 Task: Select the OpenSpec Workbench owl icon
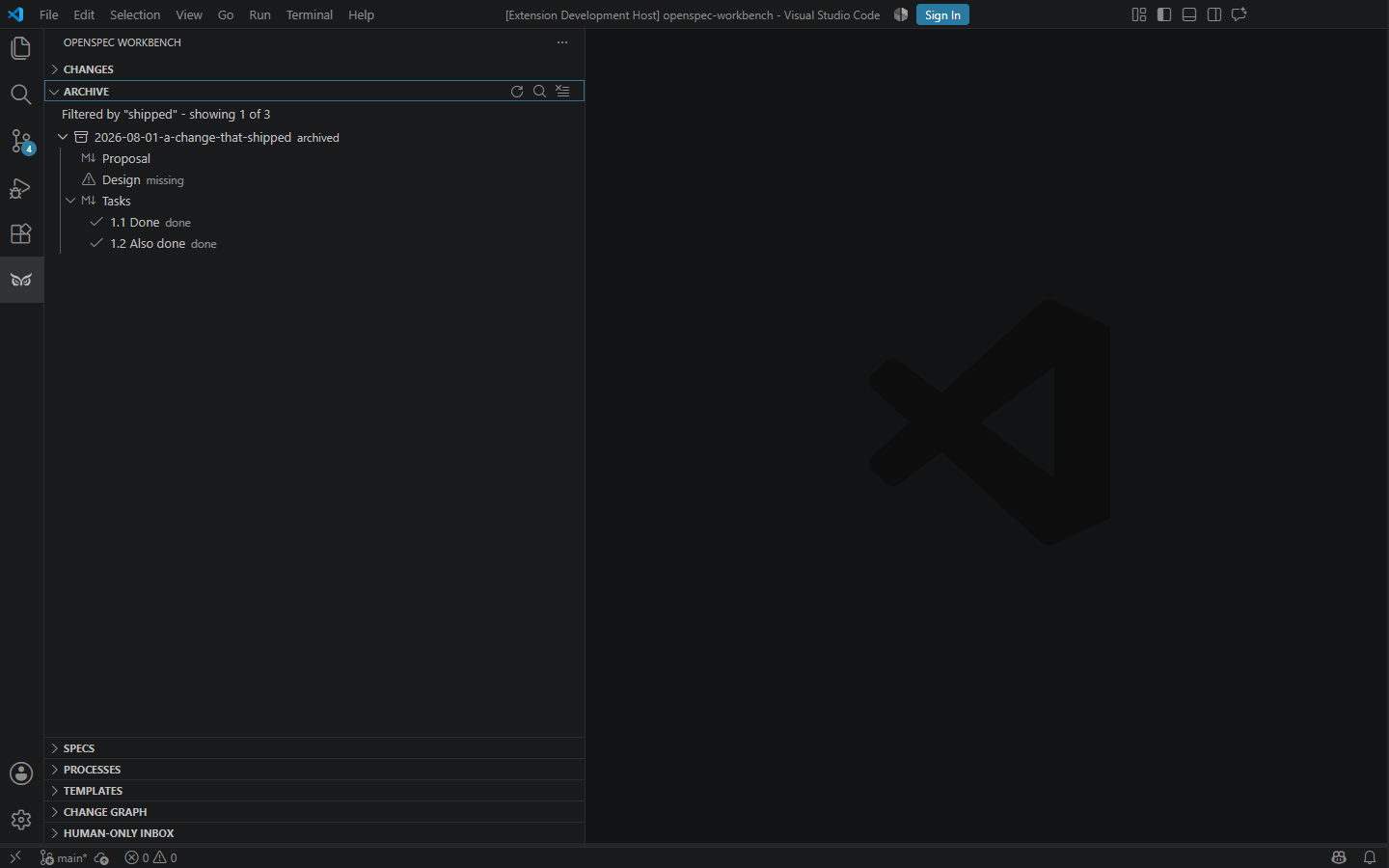(x=21, y=280)
